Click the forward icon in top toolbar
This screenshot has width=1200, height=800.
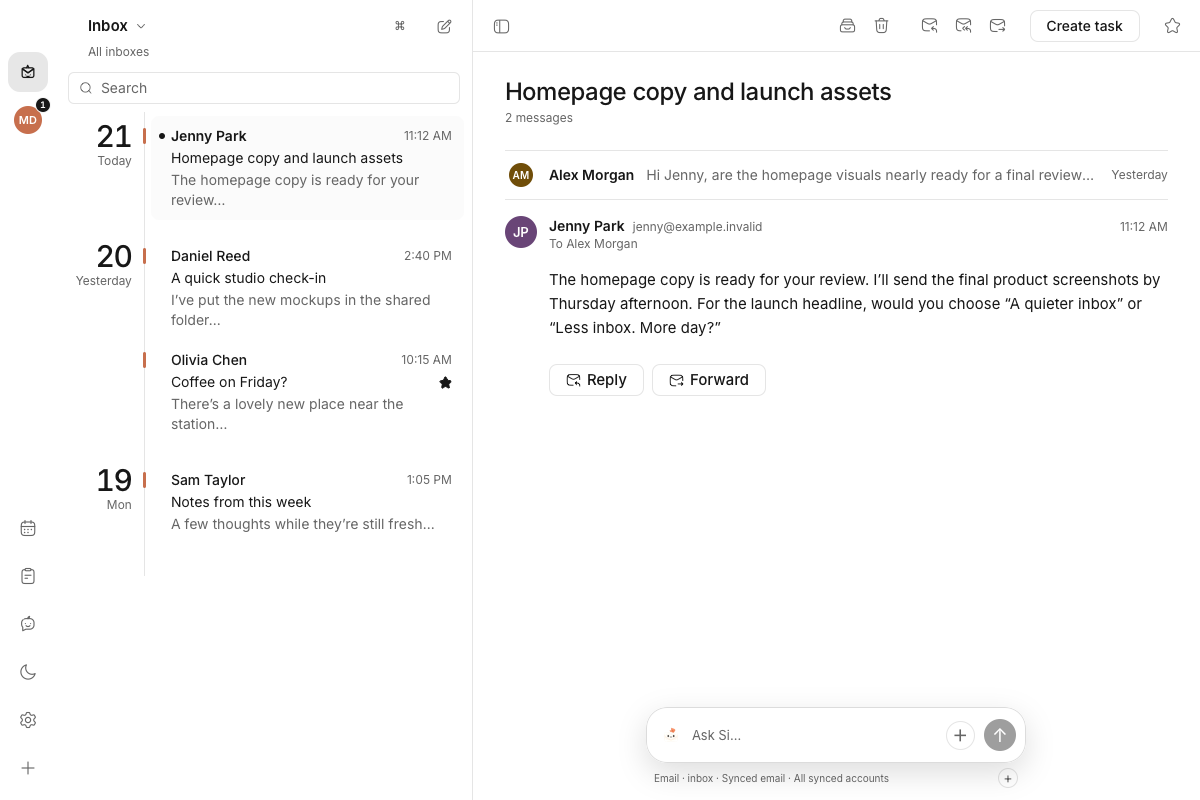tap(997, 26)
